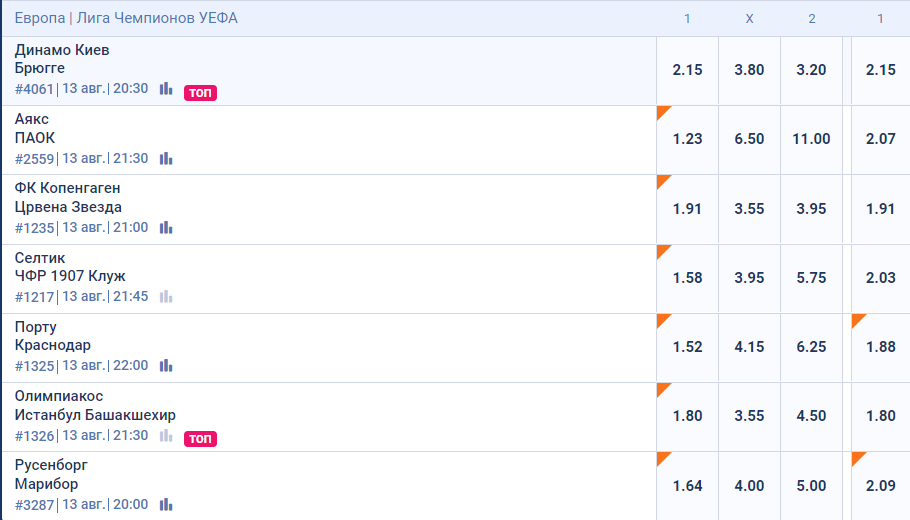The image size is (910, 520).
Task: Select away odds 6.25 for Краснодар
Action: 811,347
